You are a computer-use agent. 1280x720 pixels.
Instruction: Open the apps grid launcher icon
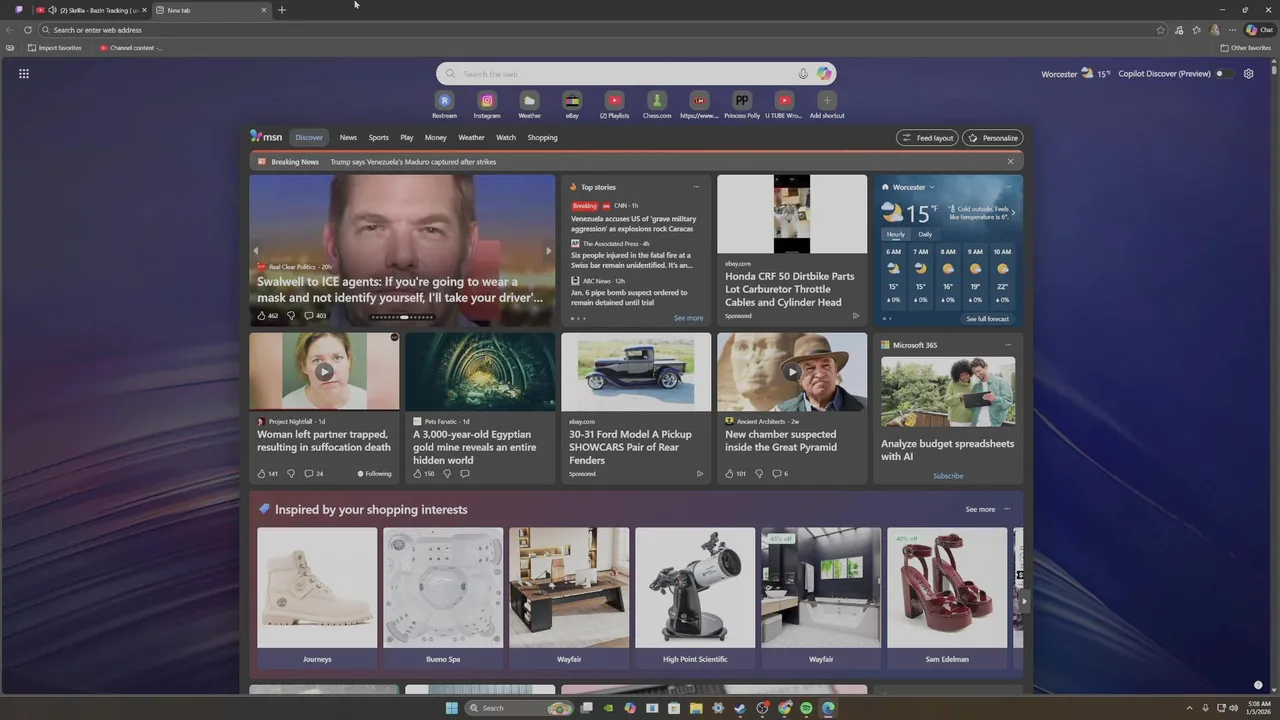[24, 74]
